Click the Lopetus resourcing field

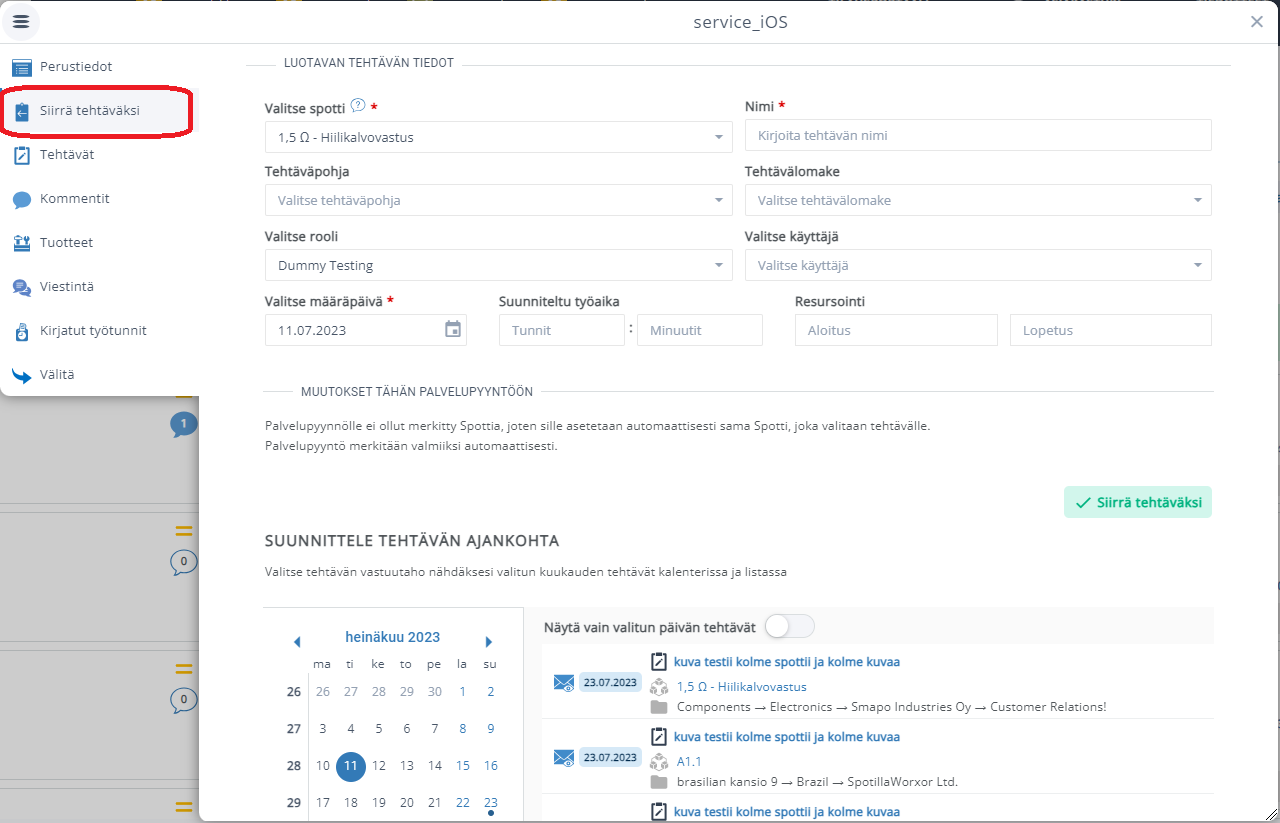click(1111, 330)
